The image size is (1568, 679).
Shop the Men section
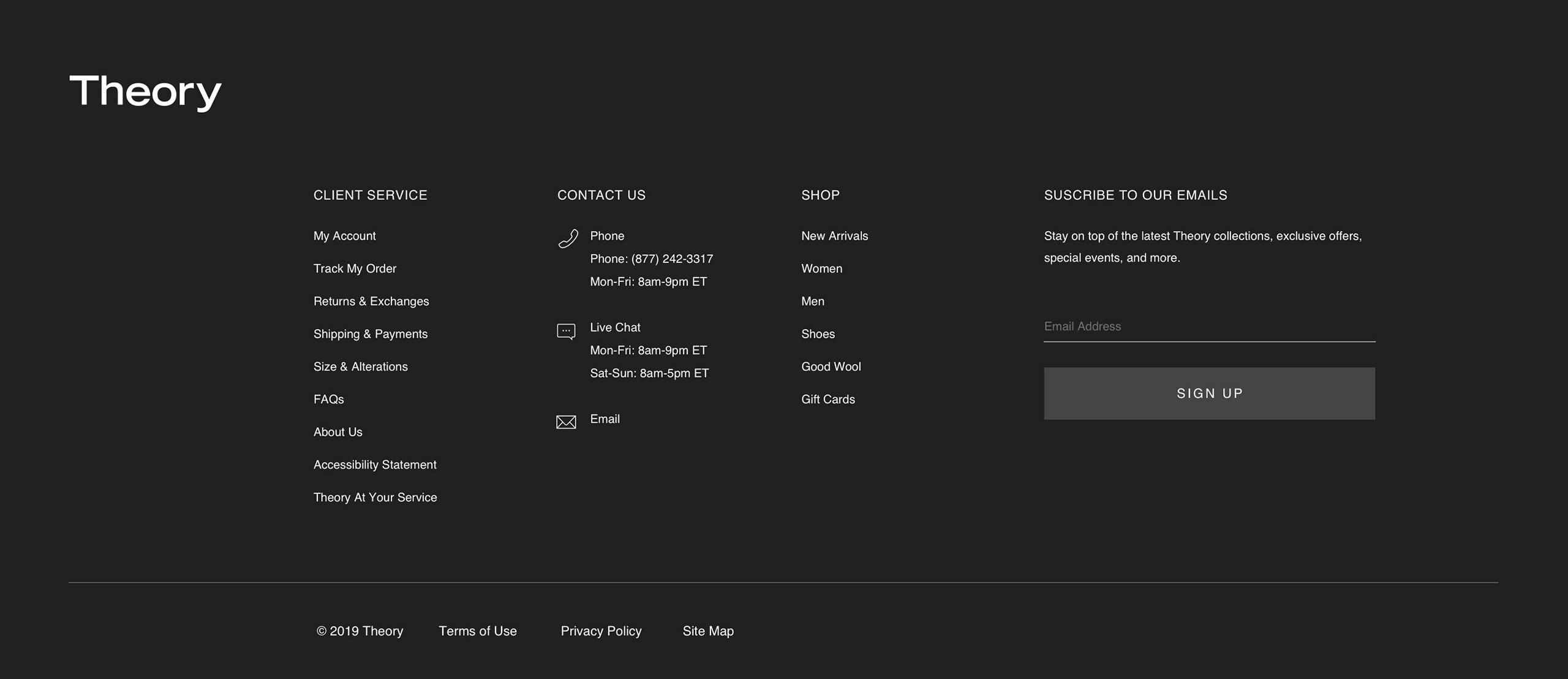(813, 302)
